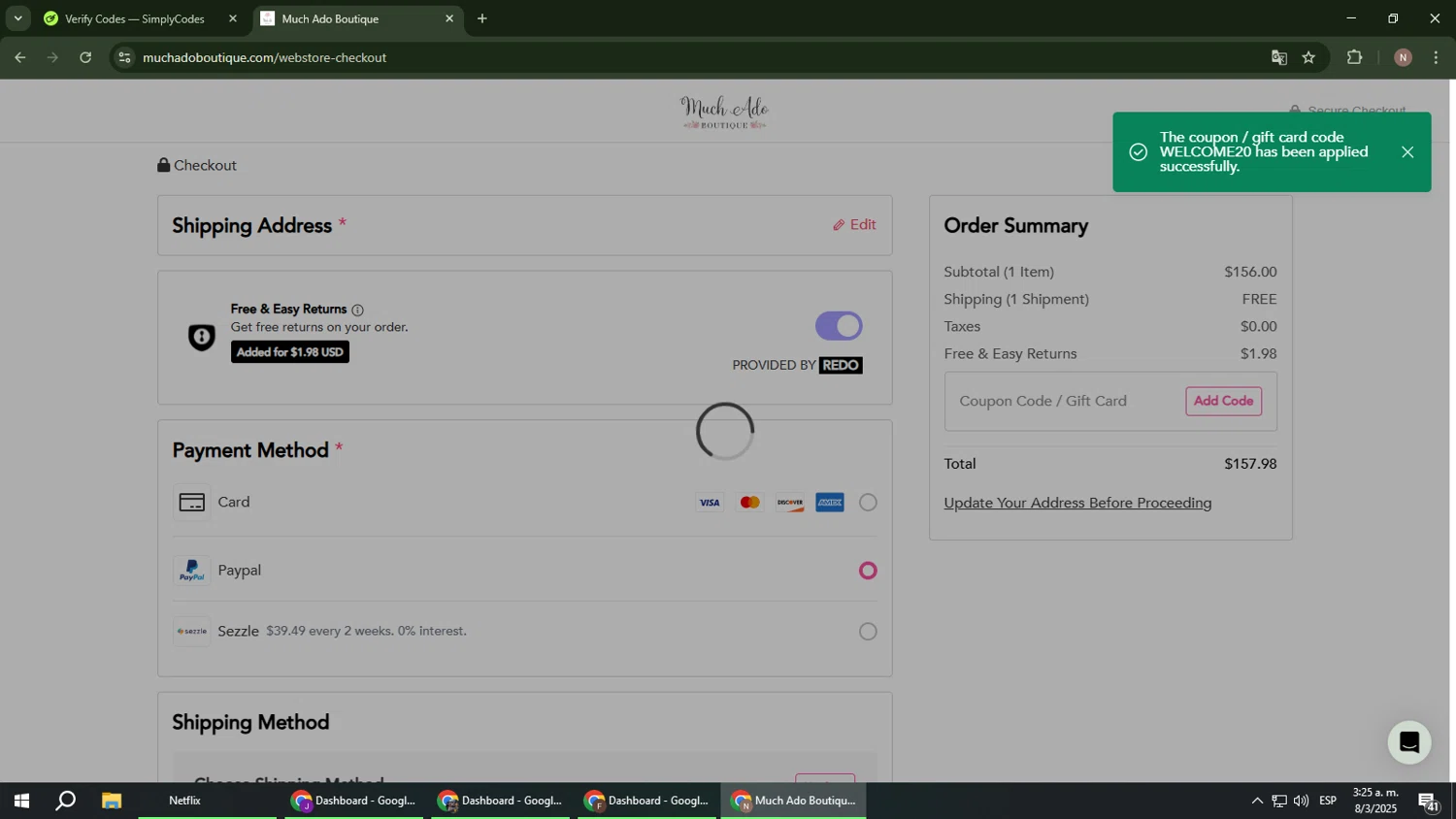This screenshot has height=819, width=1456.
Task: Toggle the Free & Easy Returns switch
Action: 839,326
